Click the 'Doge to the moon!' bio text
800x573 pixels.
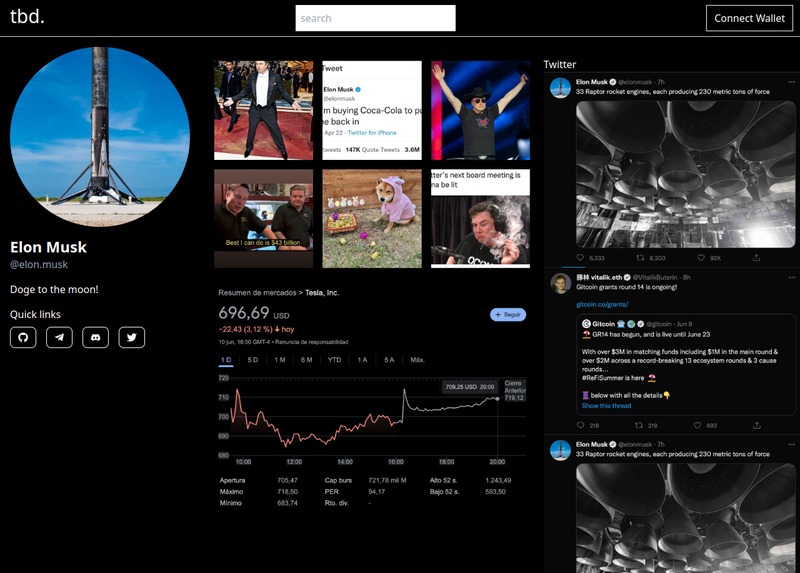(54, 289)
